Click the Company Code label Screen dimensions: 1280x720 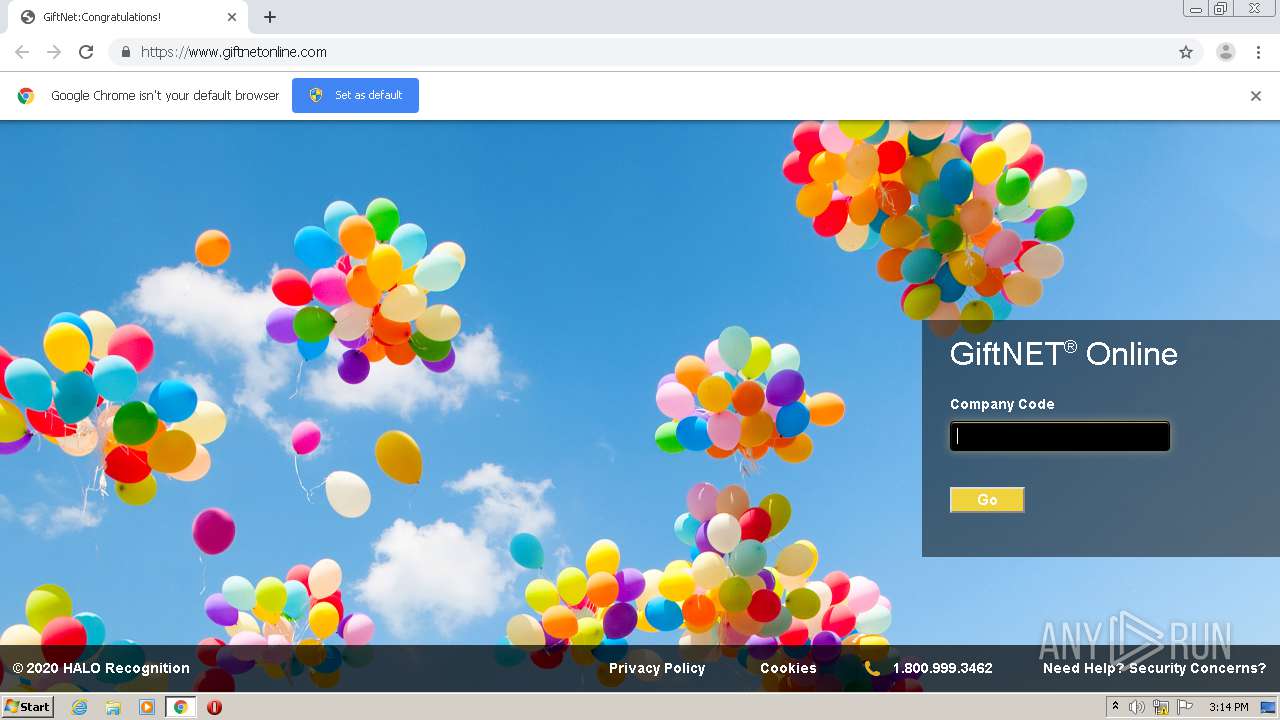pyautogui.click(x=1002, y=404)
